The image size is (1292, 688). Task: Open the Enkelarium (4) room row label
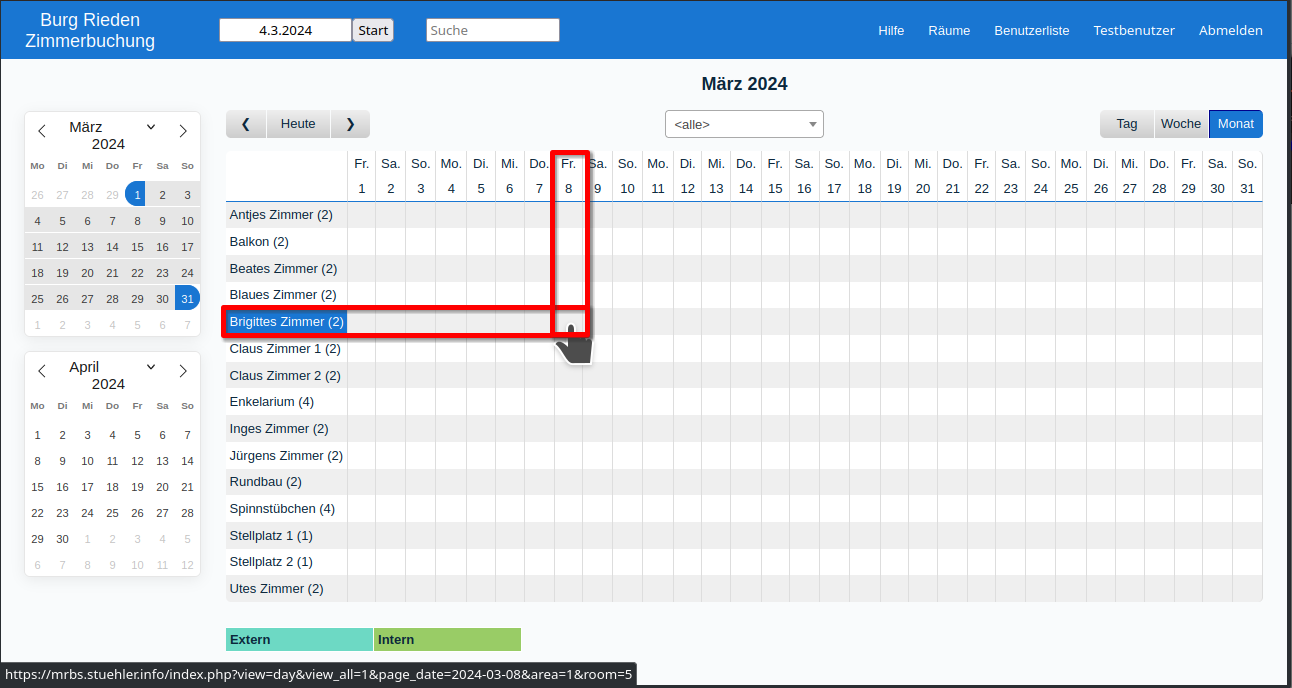tap(272, 402)
